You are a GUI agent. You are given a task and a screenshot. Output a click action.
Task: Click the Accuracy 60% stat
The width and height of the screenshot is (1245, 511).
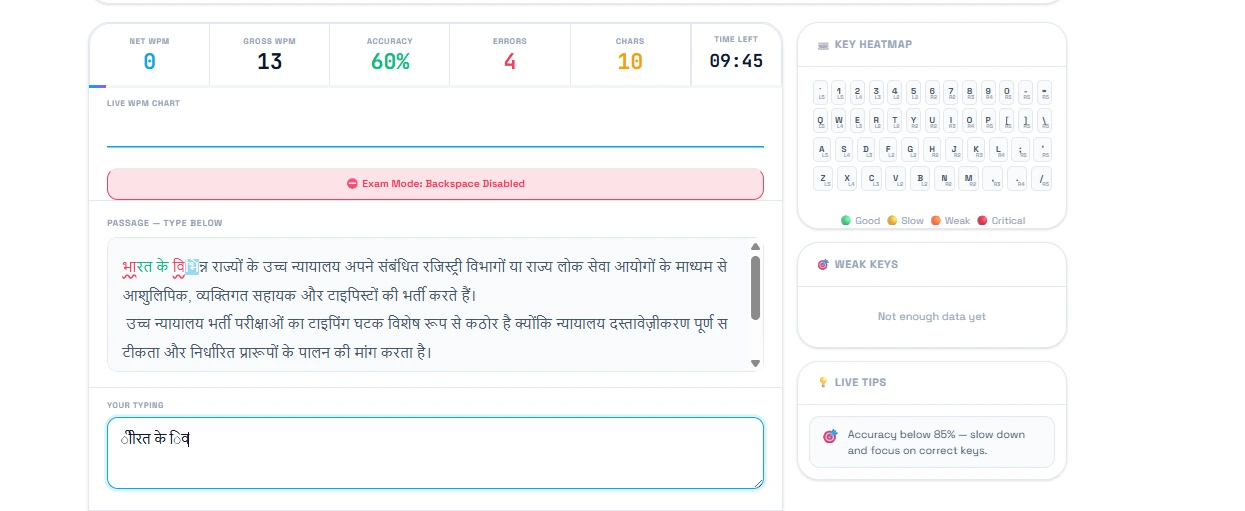pos(390,55)
